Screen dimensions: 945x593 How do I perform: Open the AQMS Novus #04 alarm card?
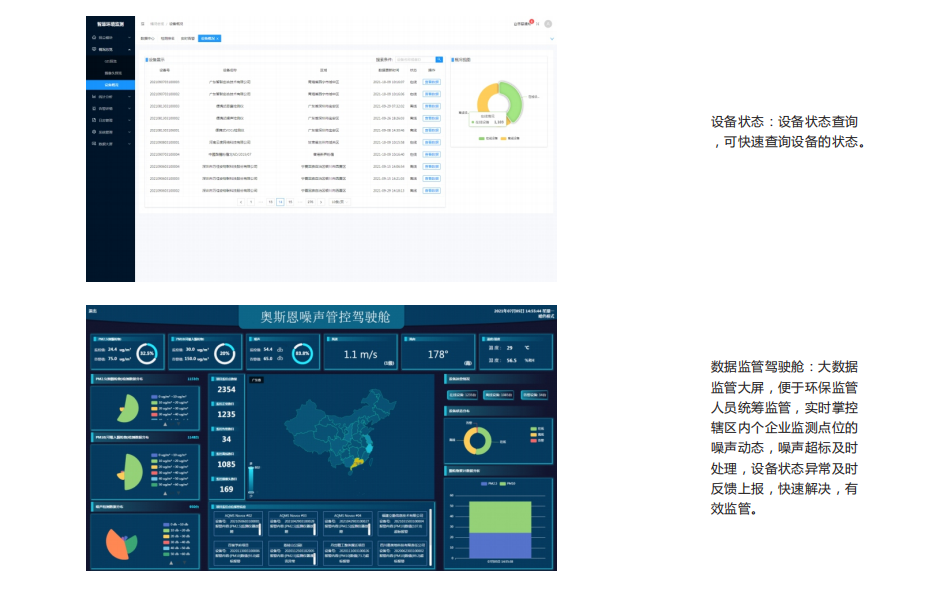click(347, 523)
